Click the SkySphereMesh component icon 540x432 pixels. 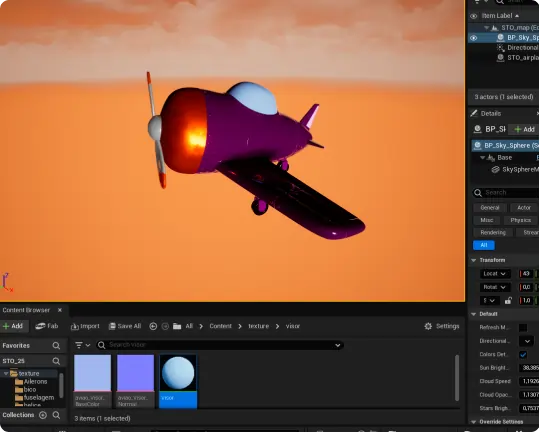495,169
